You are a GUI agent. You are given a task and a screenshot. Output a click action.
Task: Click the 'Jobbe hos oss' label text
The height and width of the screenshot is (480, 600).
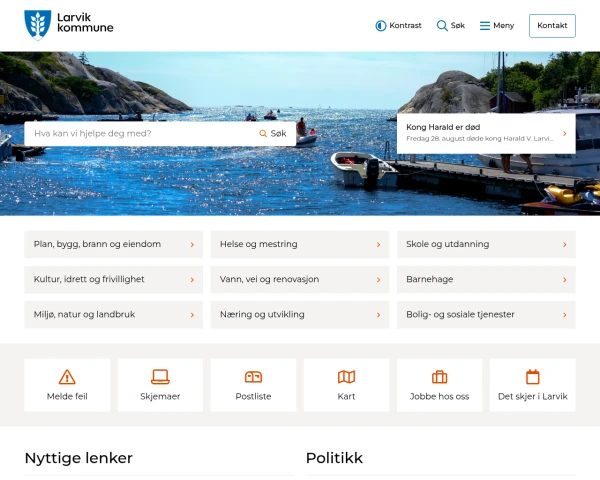tap(439, 397)
